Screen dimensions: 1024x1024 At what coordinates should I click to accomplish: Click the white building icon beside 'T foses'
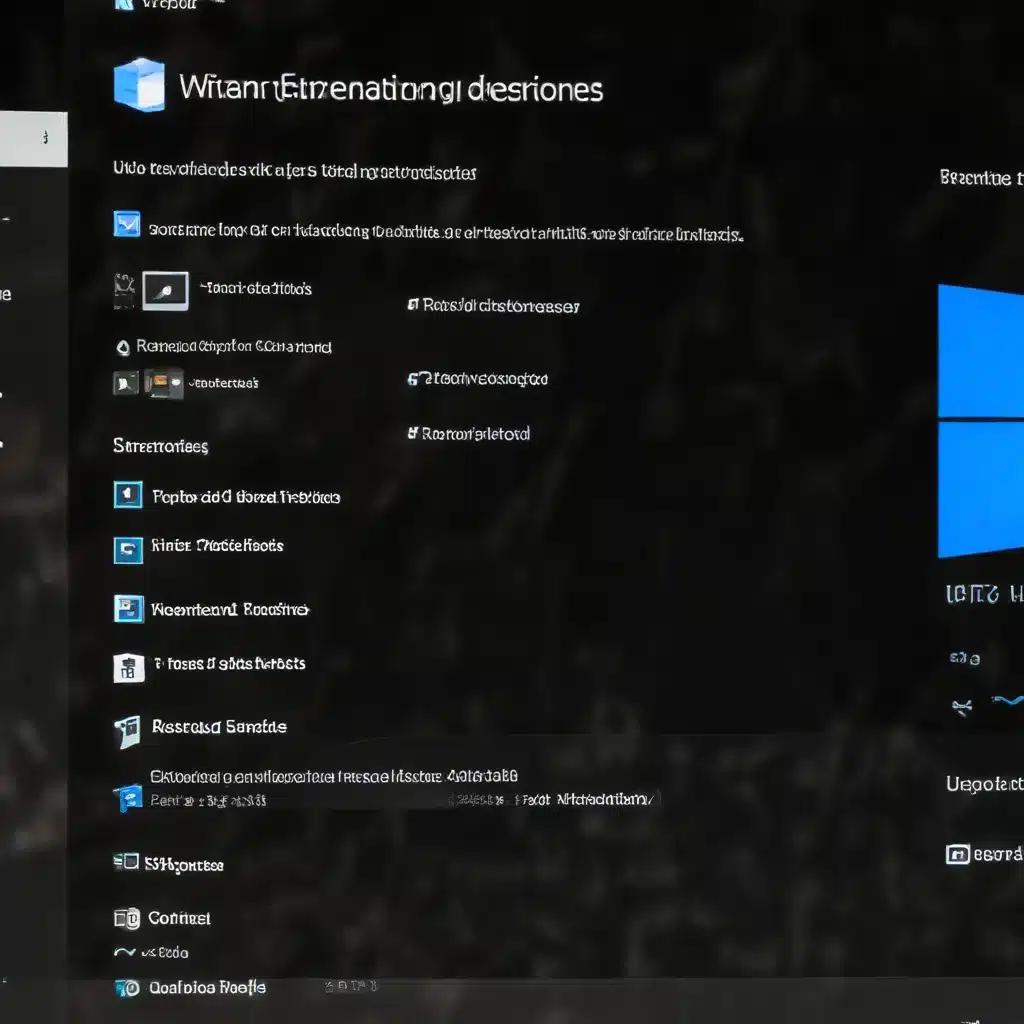[129, 667]
